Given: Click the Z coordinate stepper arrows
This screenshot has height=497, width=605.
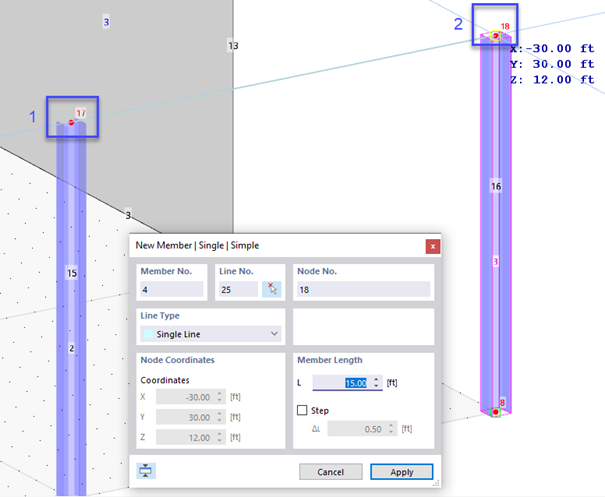Looking at the screenshot, I should coord(220,438).
